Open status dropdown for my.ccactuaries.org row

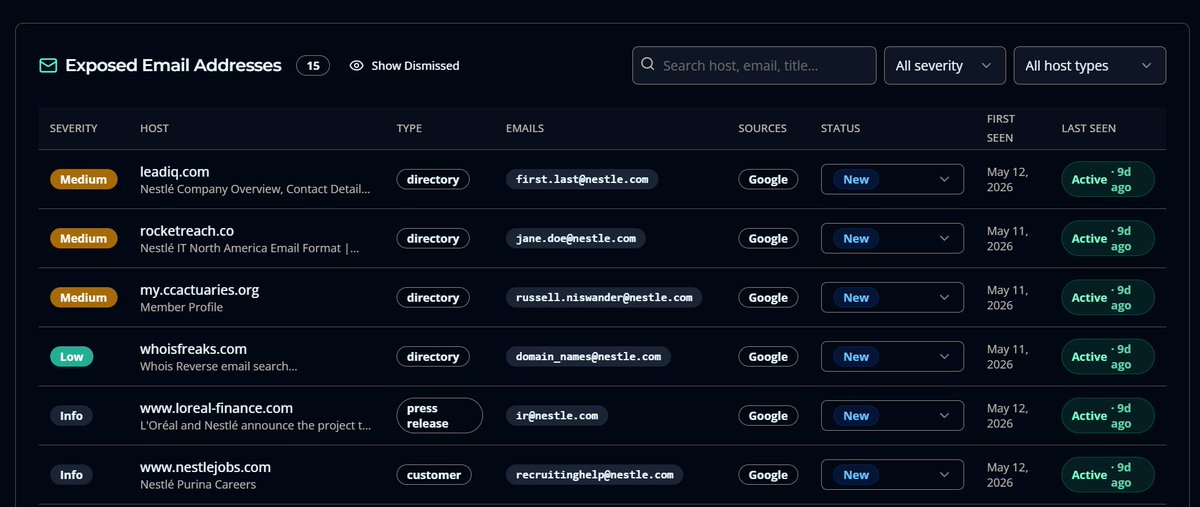(x=892, y=298)
